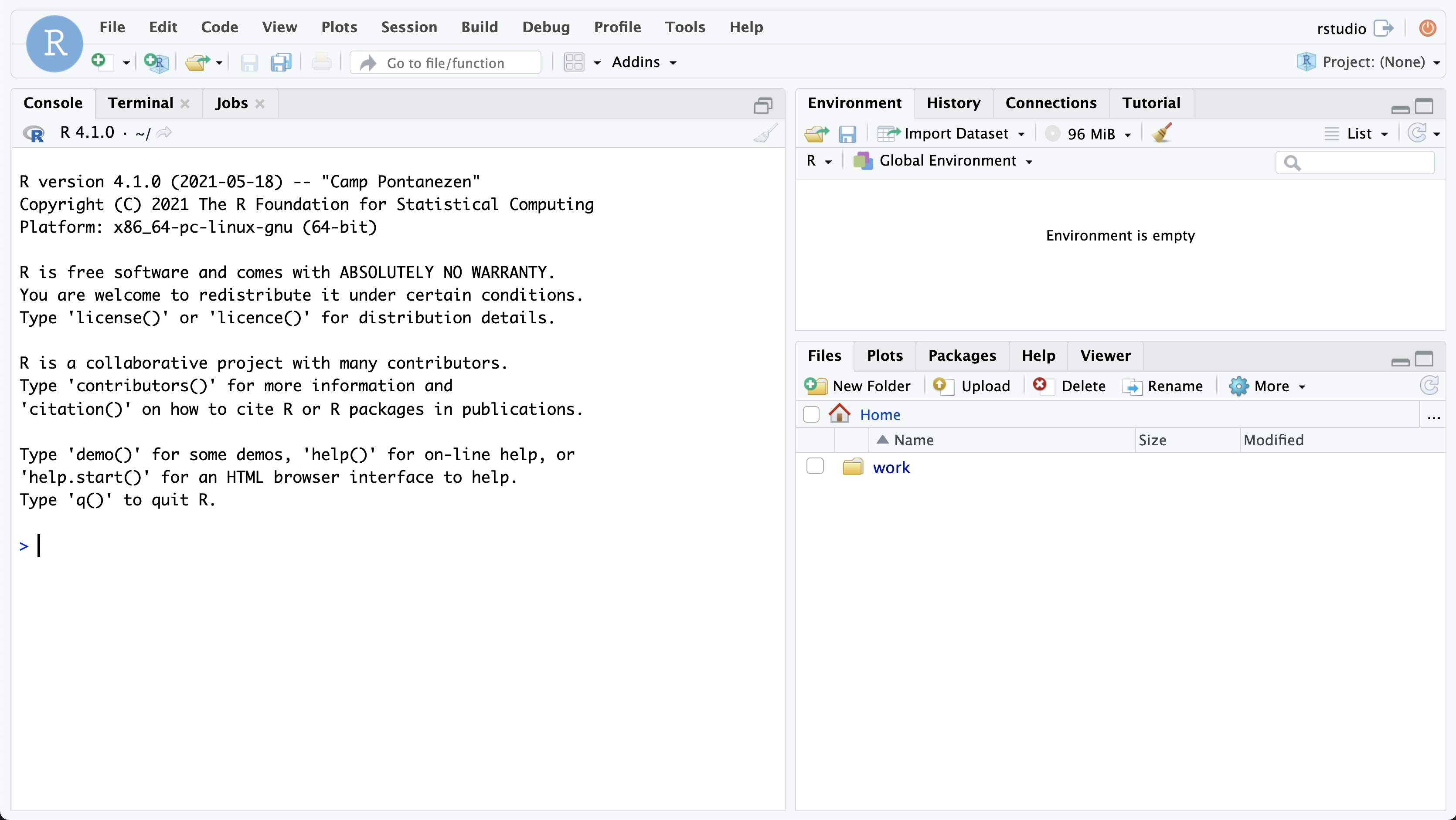
Task: Switch to the Terminal tab
Action: click(x=140, y=103)
